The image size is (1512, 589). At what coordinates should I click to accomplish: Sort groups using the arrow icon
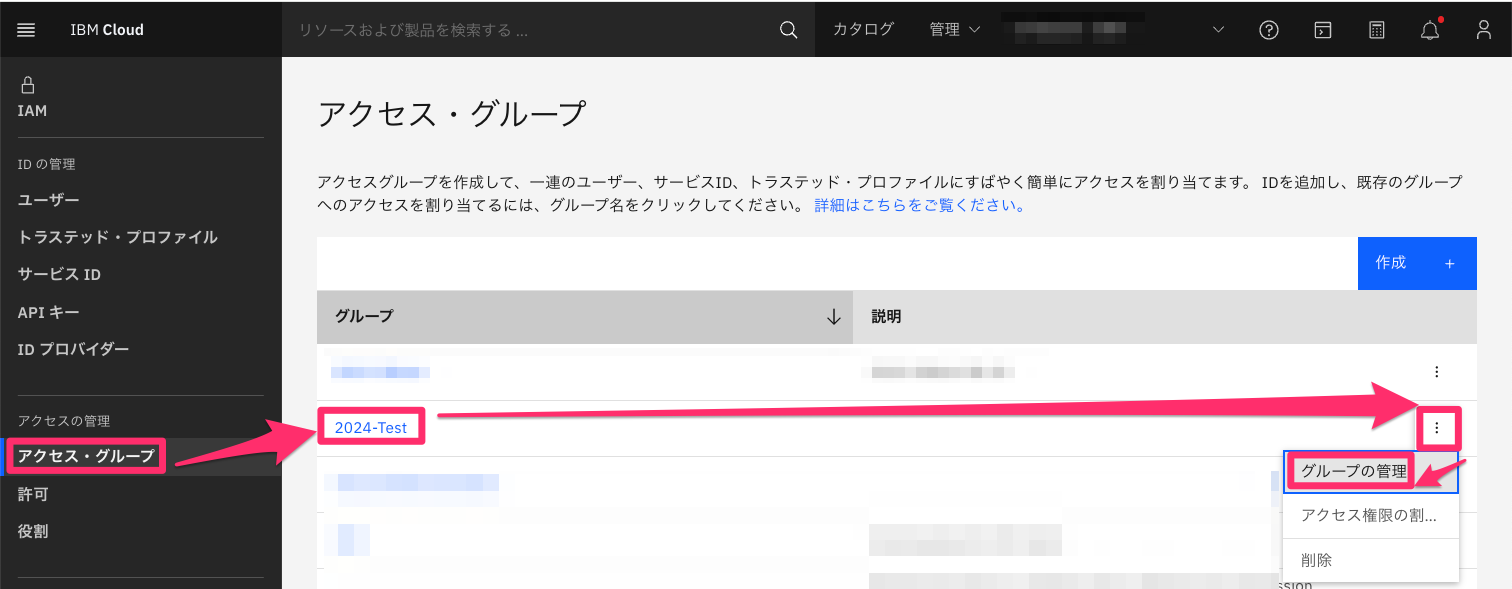(x=834, y=316)
